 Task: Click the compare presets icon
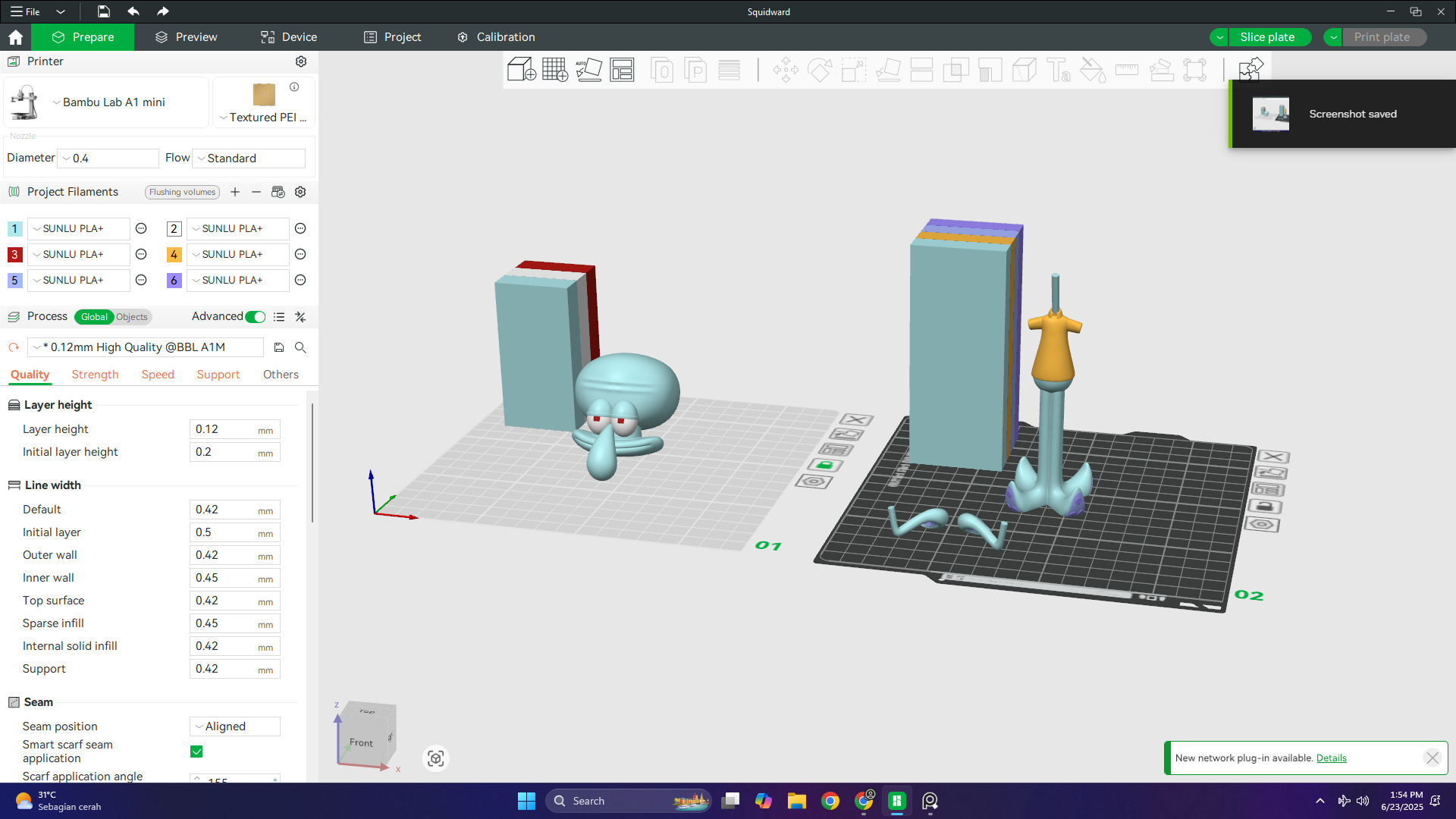[300, 317]
